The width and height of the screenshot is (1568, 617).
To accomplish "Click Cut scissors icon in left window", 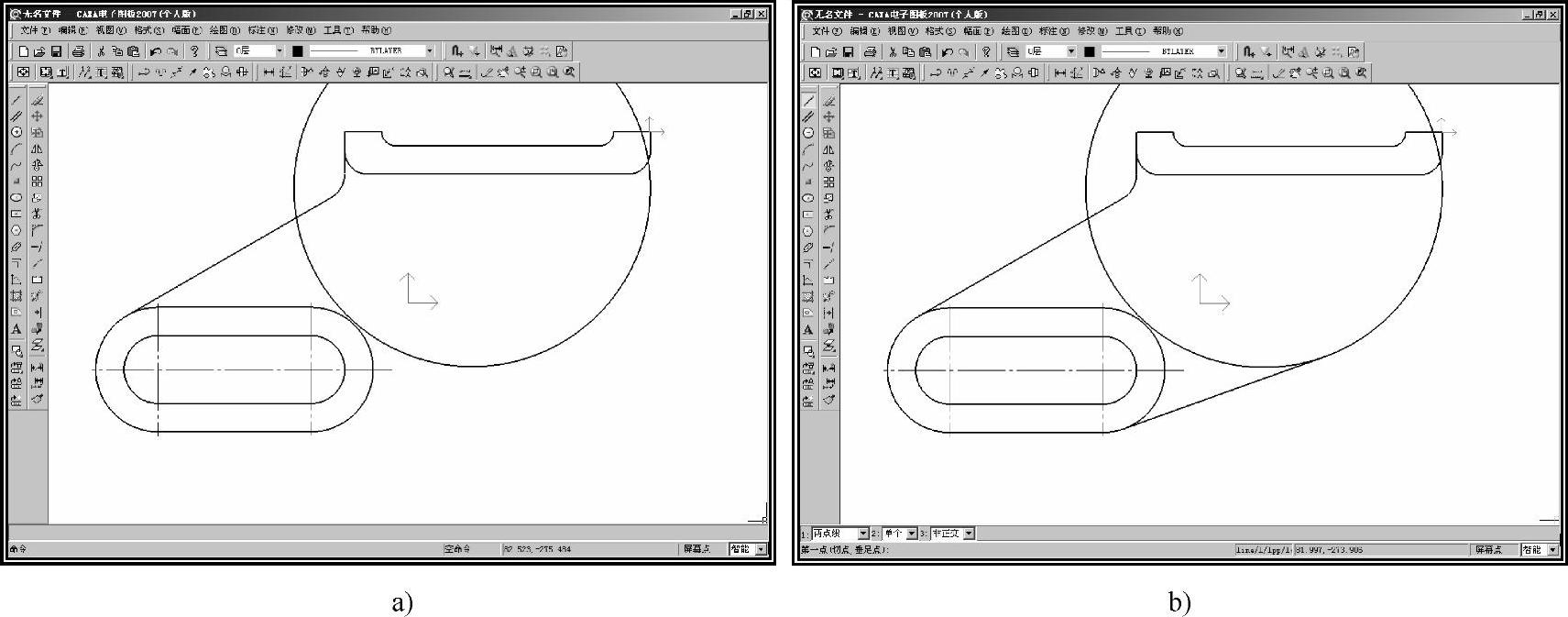I will (102, 51).
